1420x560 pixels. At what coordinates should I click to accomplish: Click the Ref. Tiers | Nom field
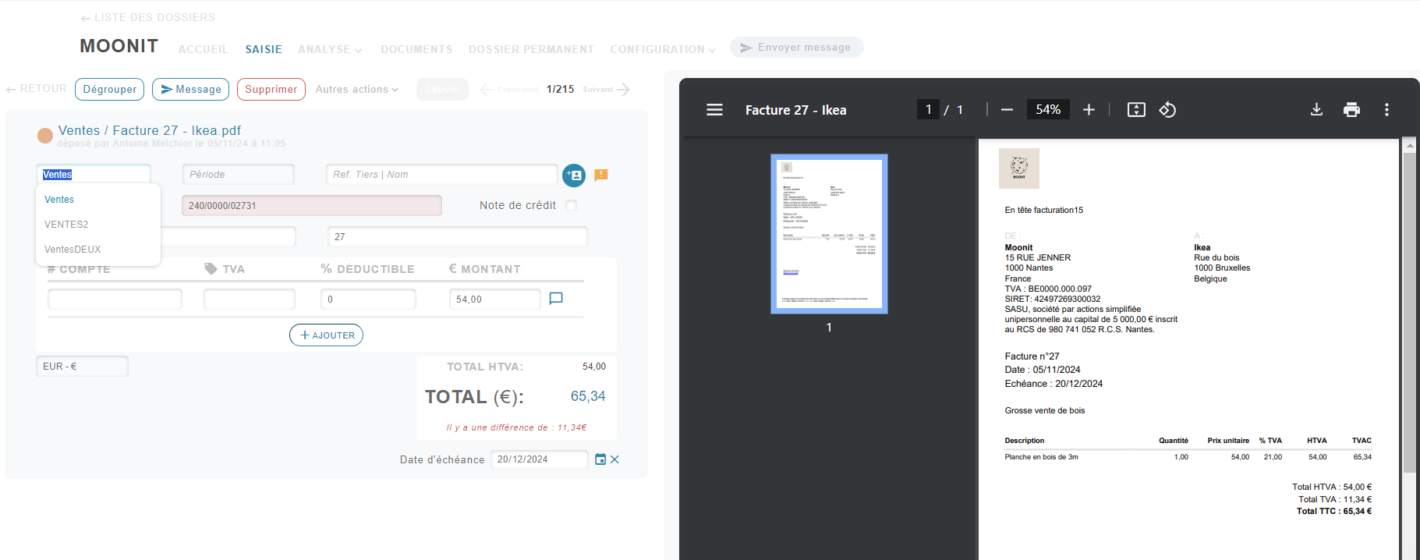click(441, 174)
